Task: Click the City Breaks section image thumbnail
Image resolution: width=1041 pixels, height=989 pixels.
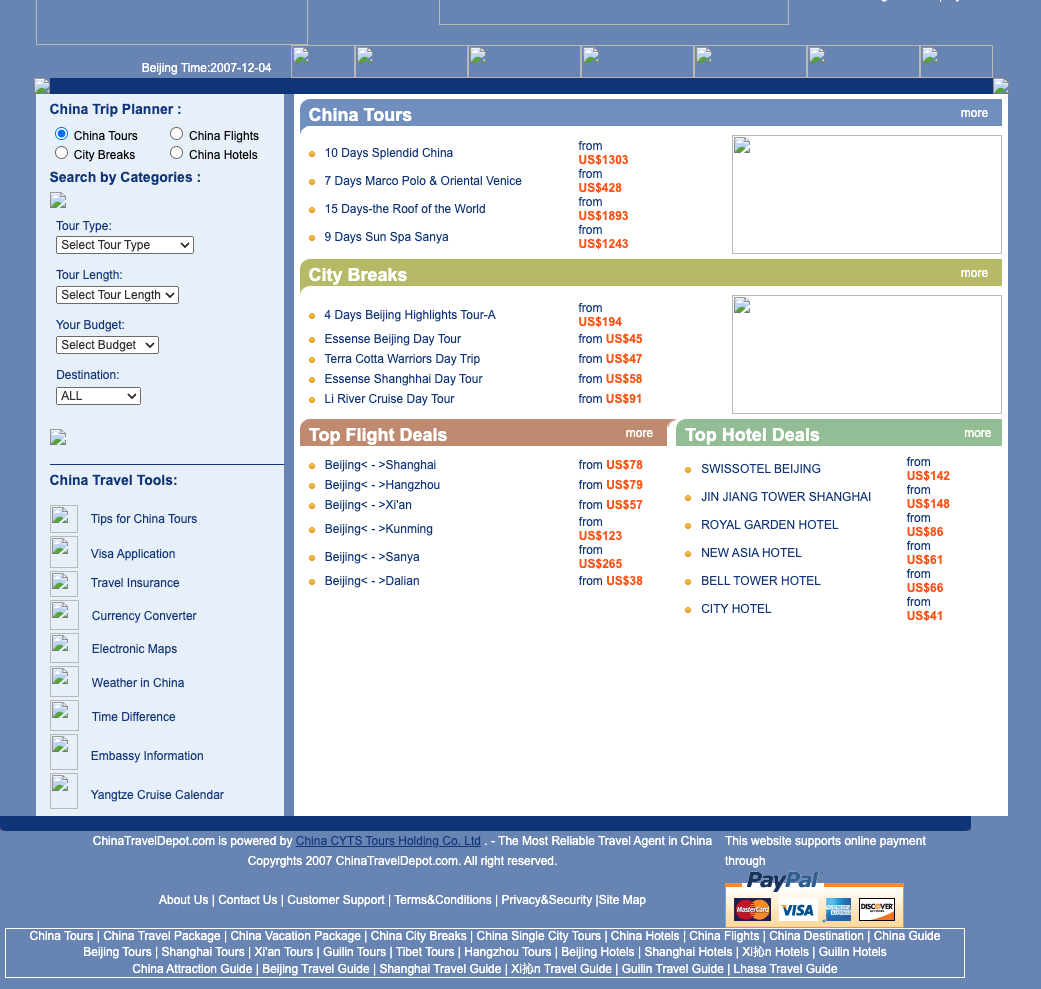Action: point(866,354)
